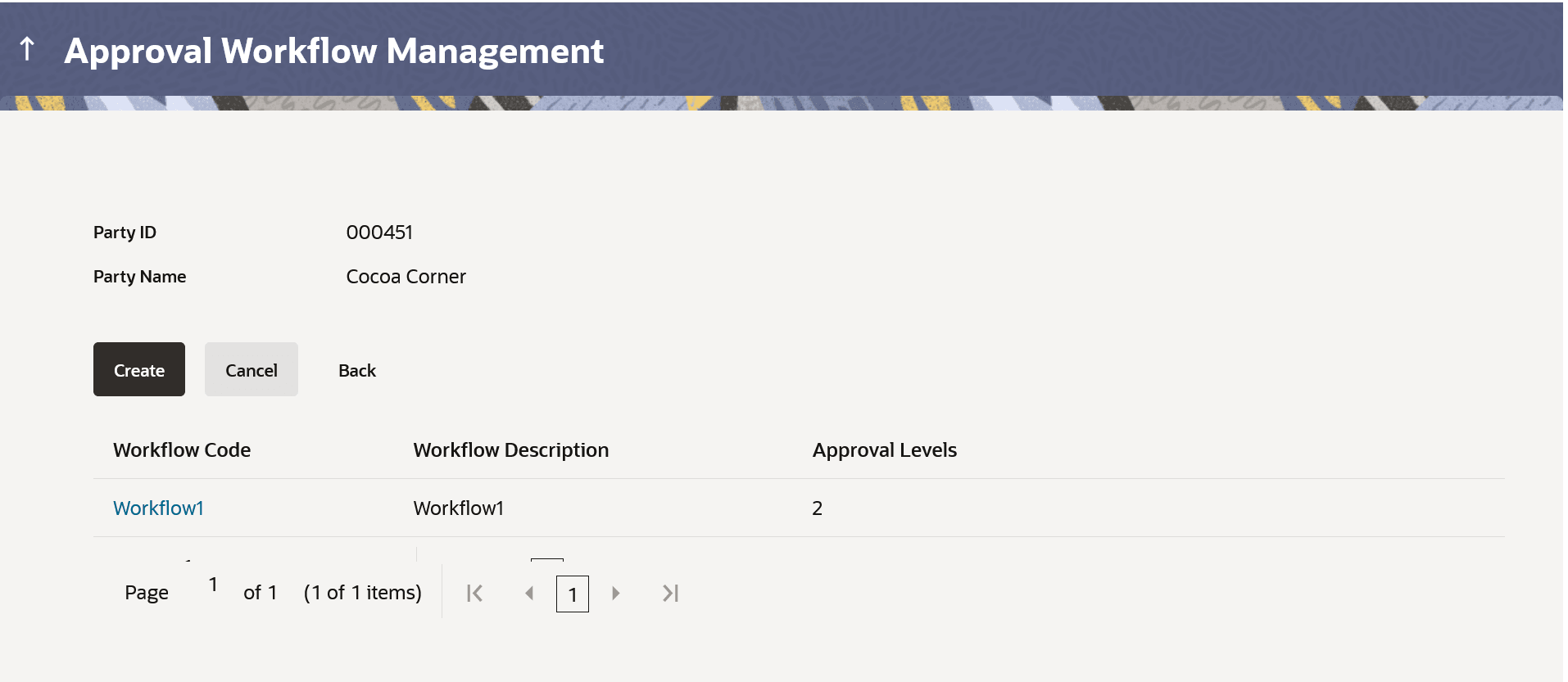Image resolution: width=1568 pixels, height=682 pixels.
Task: Click the Back button
Action: (x=357, y=370)
